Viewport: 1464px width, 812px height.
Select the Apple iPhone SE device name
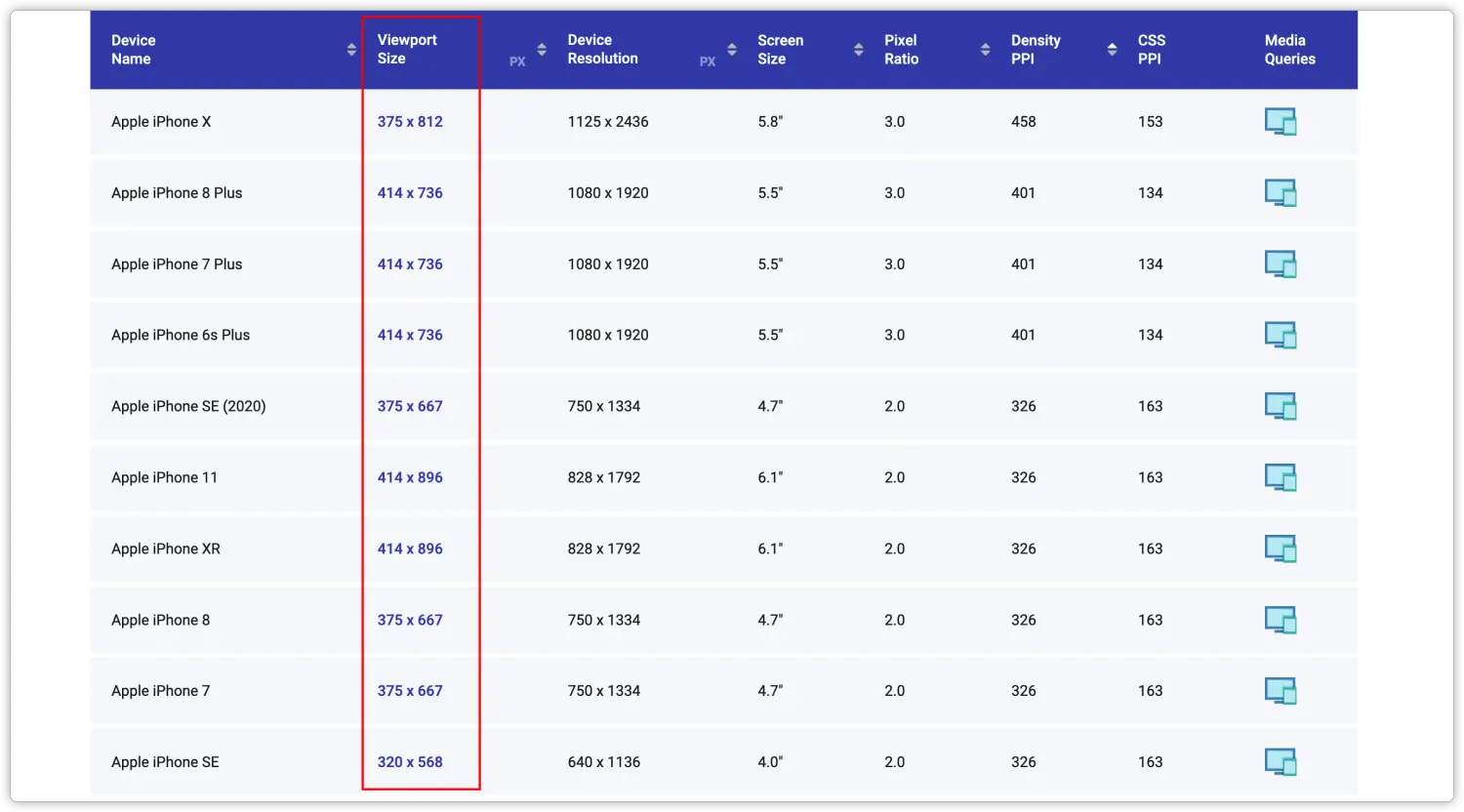click(165, 762)
